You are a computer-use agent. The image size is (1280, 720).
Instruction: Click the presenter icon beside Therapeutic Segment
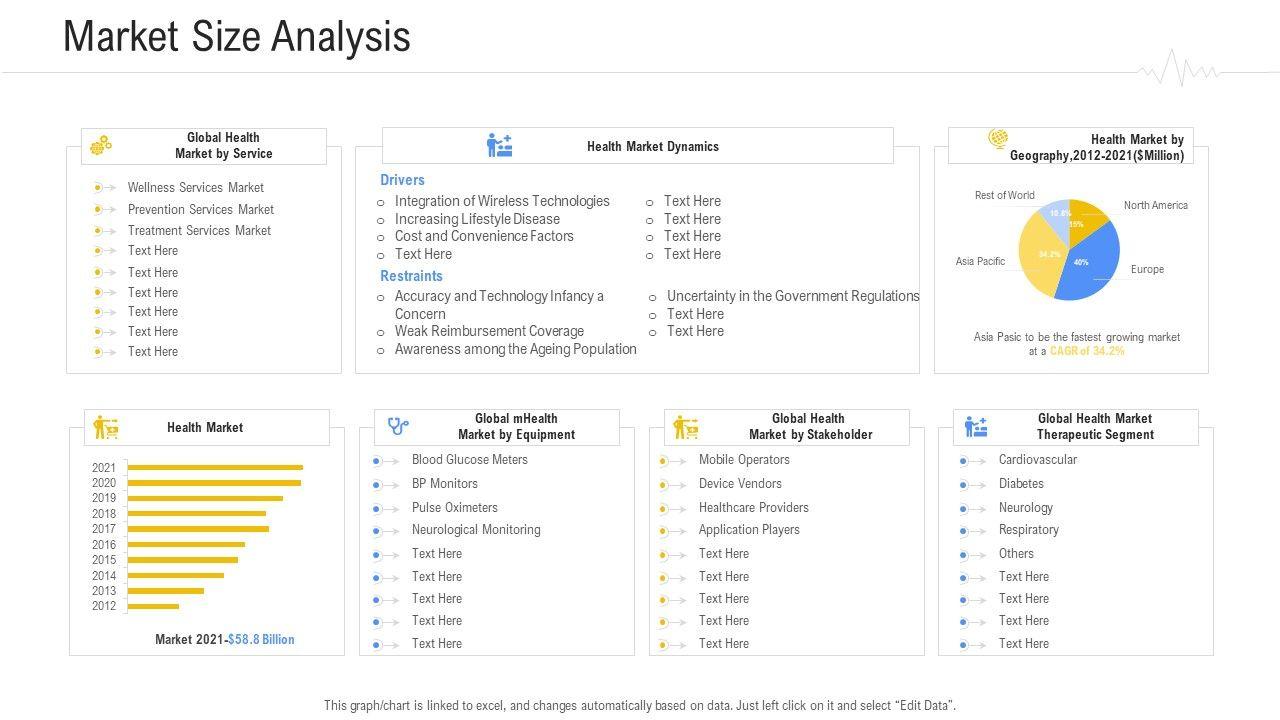pos(976,427)
